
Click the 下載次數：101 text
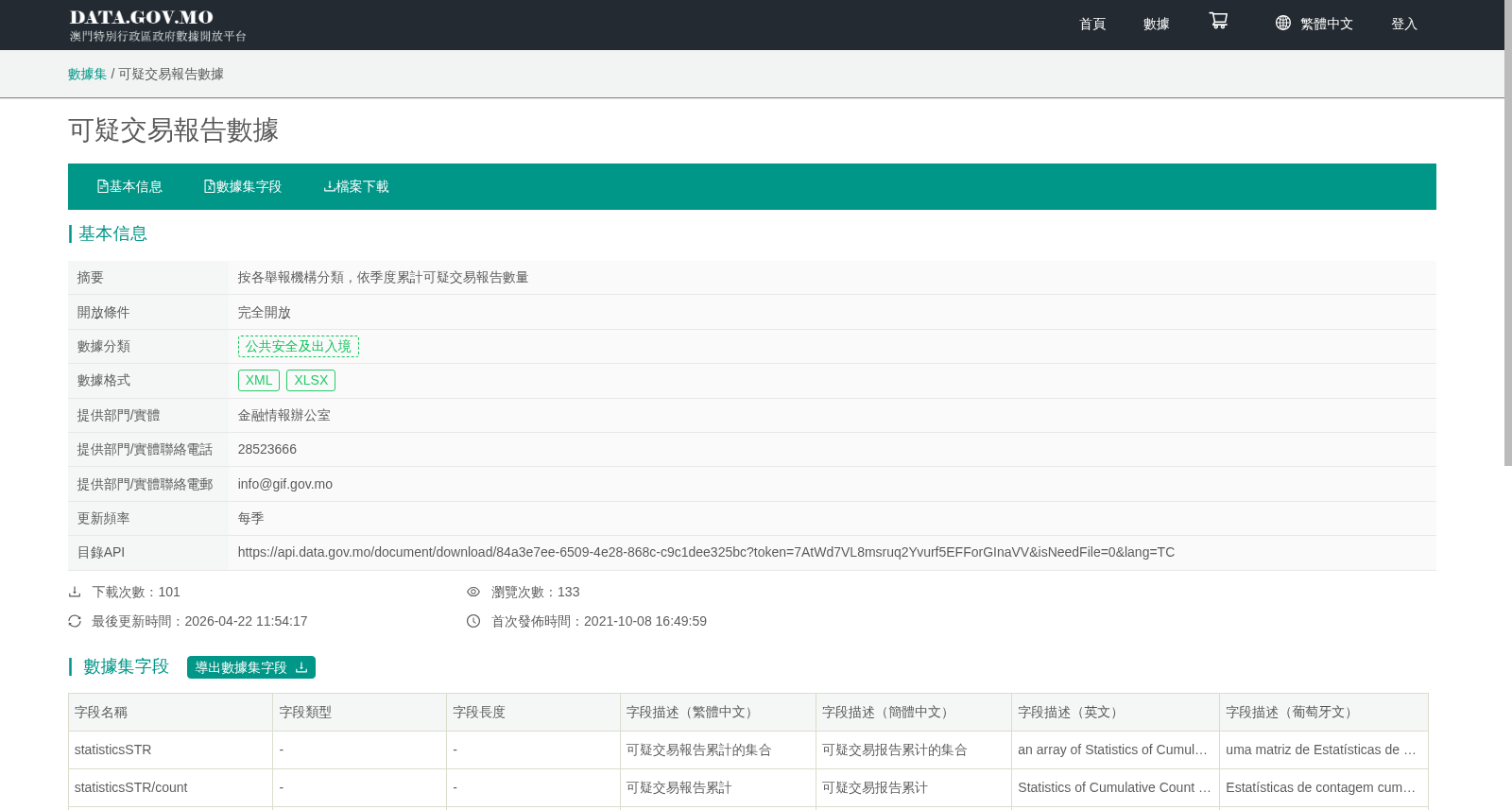point(136,592)
